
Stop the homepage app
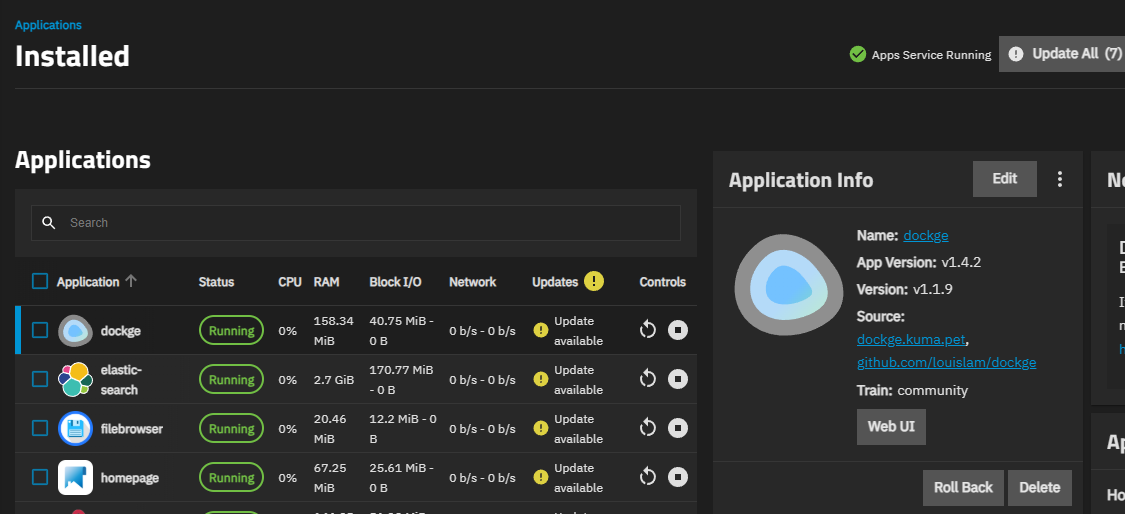pyautogui.click(x=678, y=477)
